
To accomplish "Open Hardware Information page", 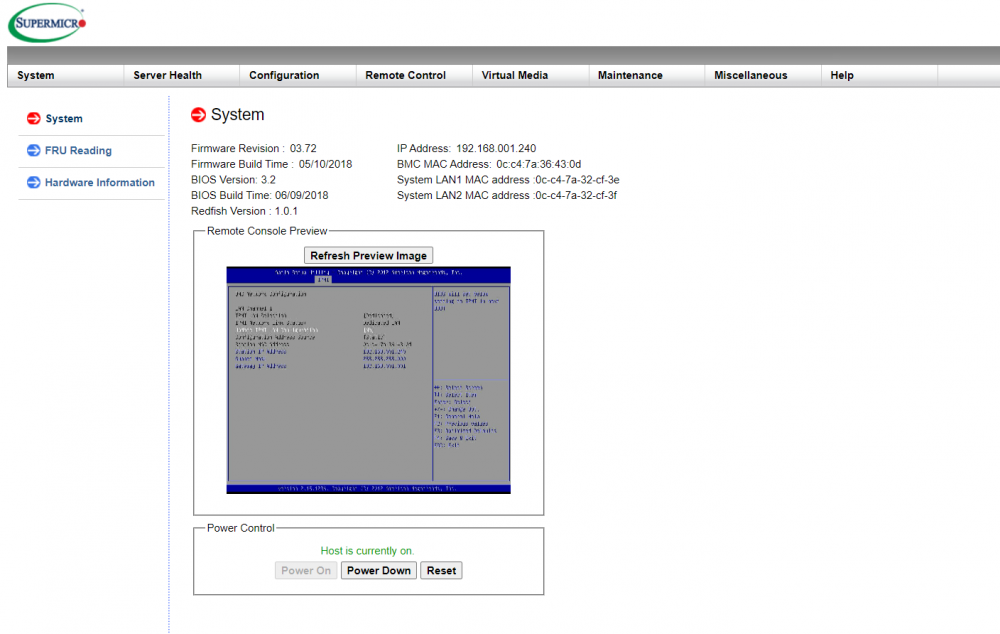I will coord(99,182).
